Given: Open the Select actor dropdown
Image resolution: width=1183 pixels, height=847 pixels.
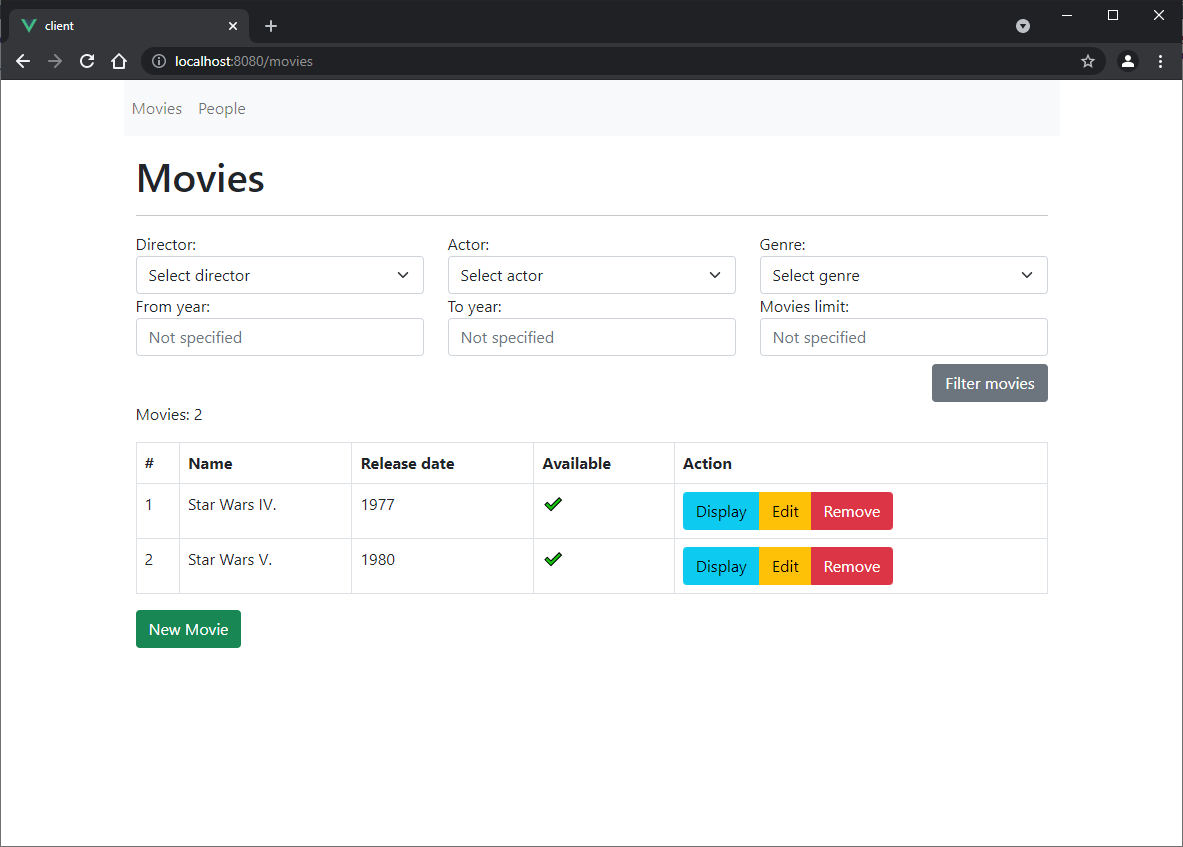Looking at the screenshot, I should (x=591, y=275).
